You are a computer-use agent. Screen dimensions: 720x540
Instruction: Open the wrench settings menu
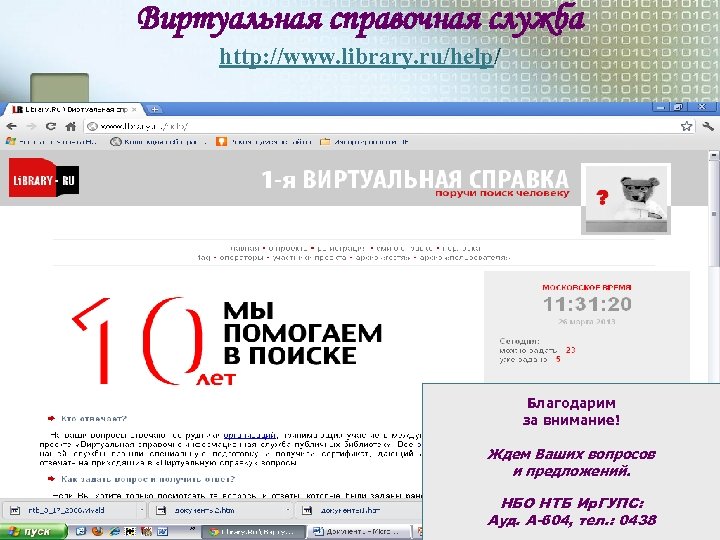tap(708, 126)
